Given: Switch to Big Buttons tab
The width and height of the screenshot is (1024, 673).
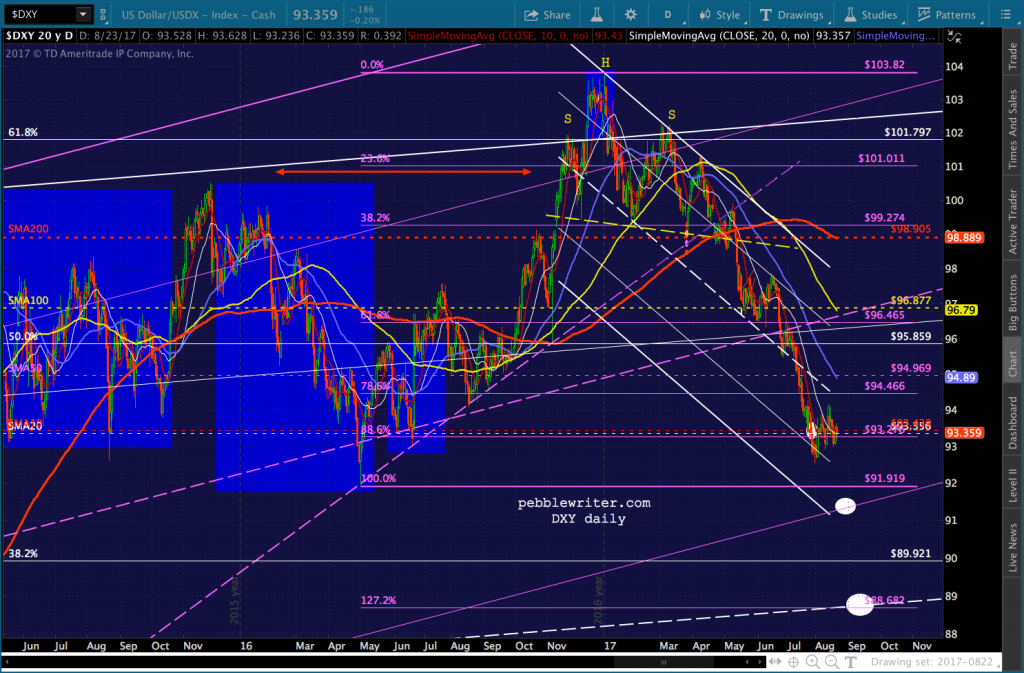Looking at the screenshot, I should (x=1013, y=302).
